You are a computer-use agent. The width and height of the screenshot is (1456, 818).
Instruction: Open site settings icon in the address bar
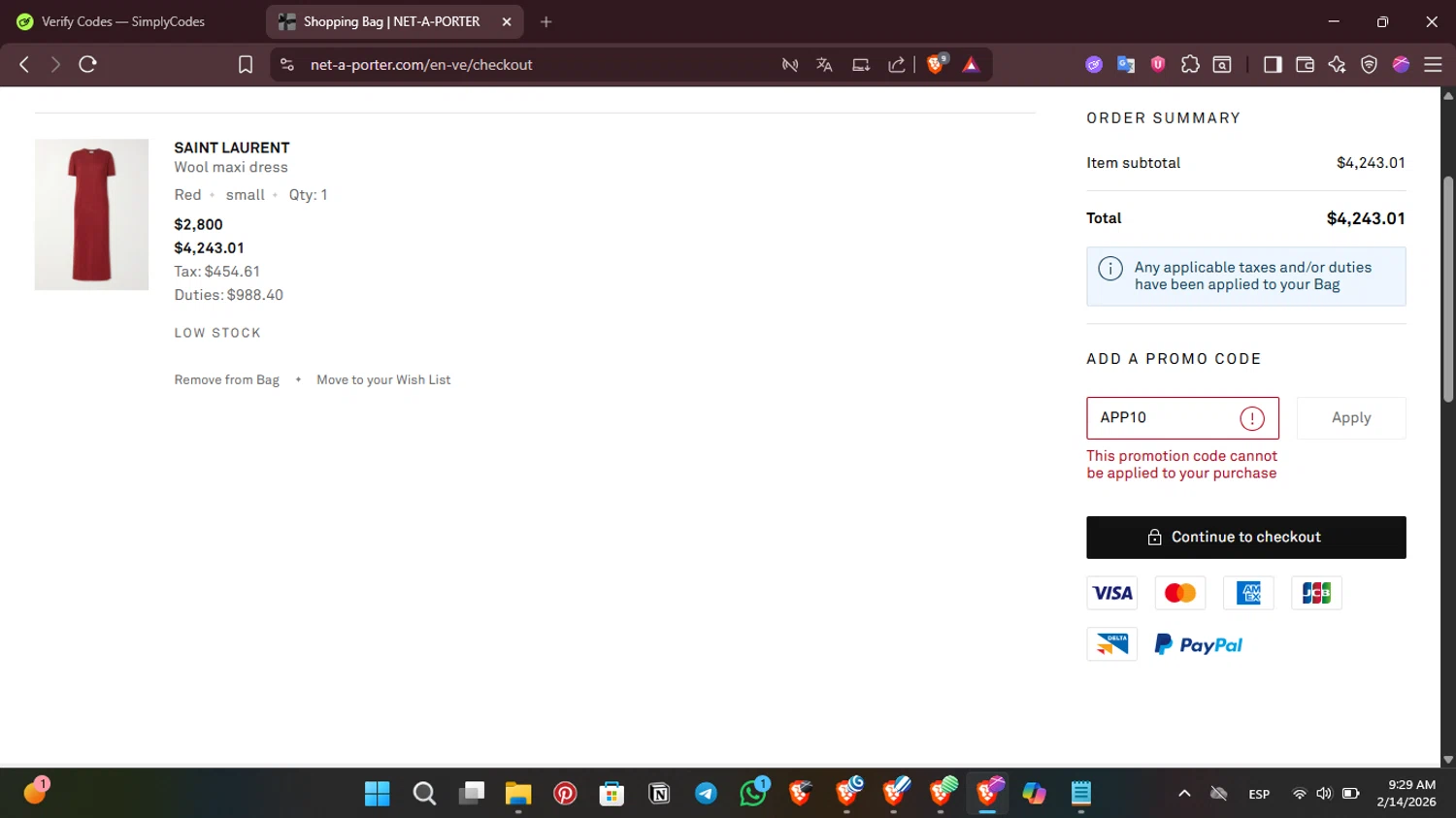pyautogui.click(x=286, y=64)
